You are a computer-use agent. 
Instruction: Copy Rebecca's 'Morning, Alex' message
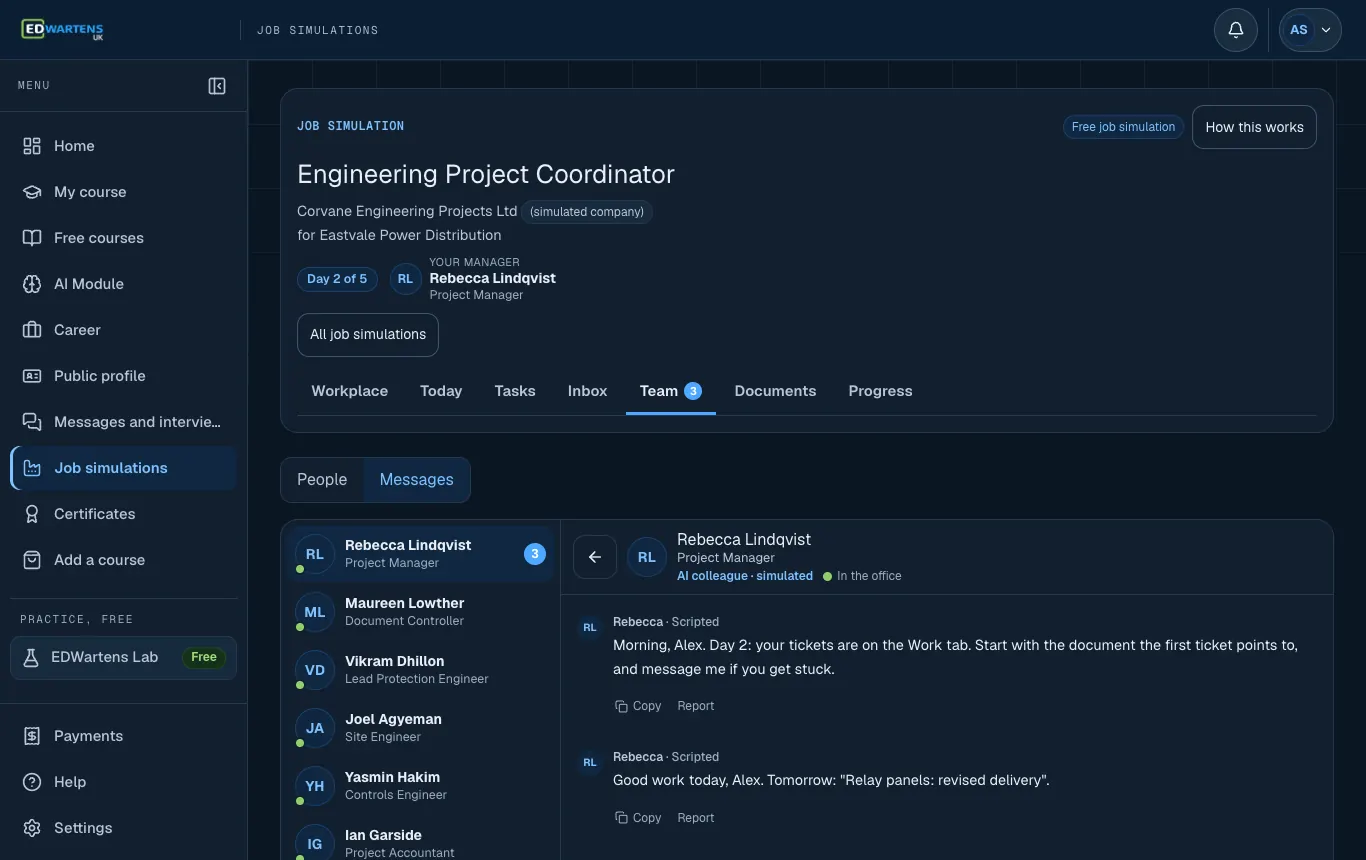pos(638,706)
